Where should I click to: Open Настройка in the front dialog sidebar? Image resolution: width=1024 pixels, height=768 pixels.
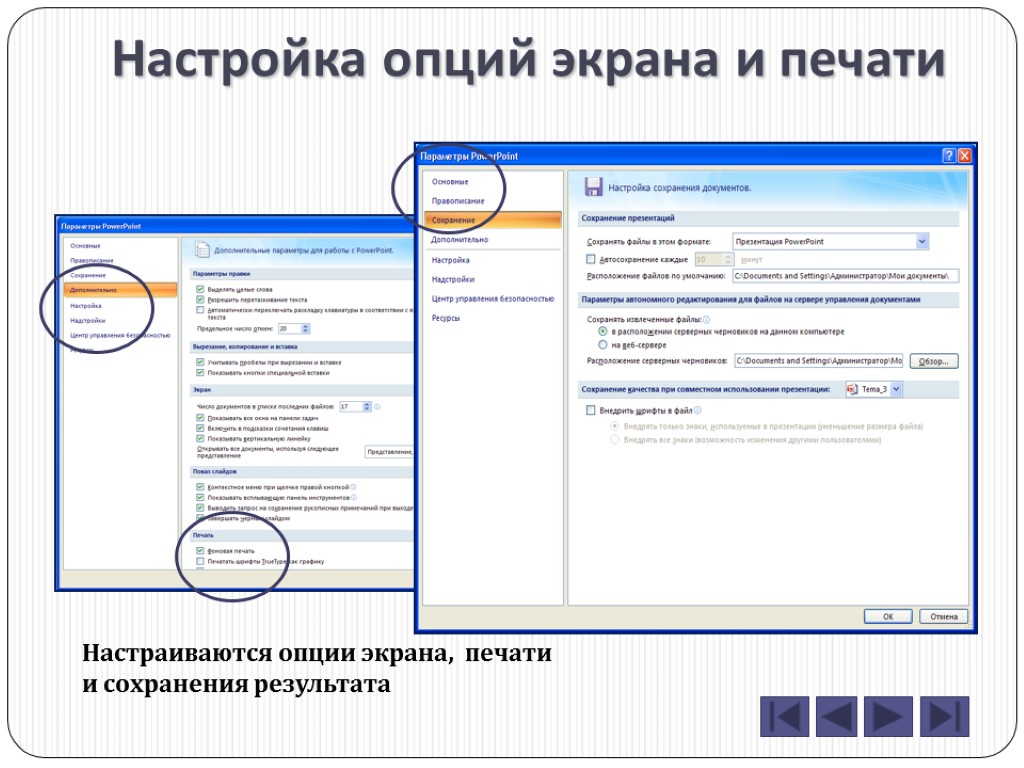[x=450, y=260]
